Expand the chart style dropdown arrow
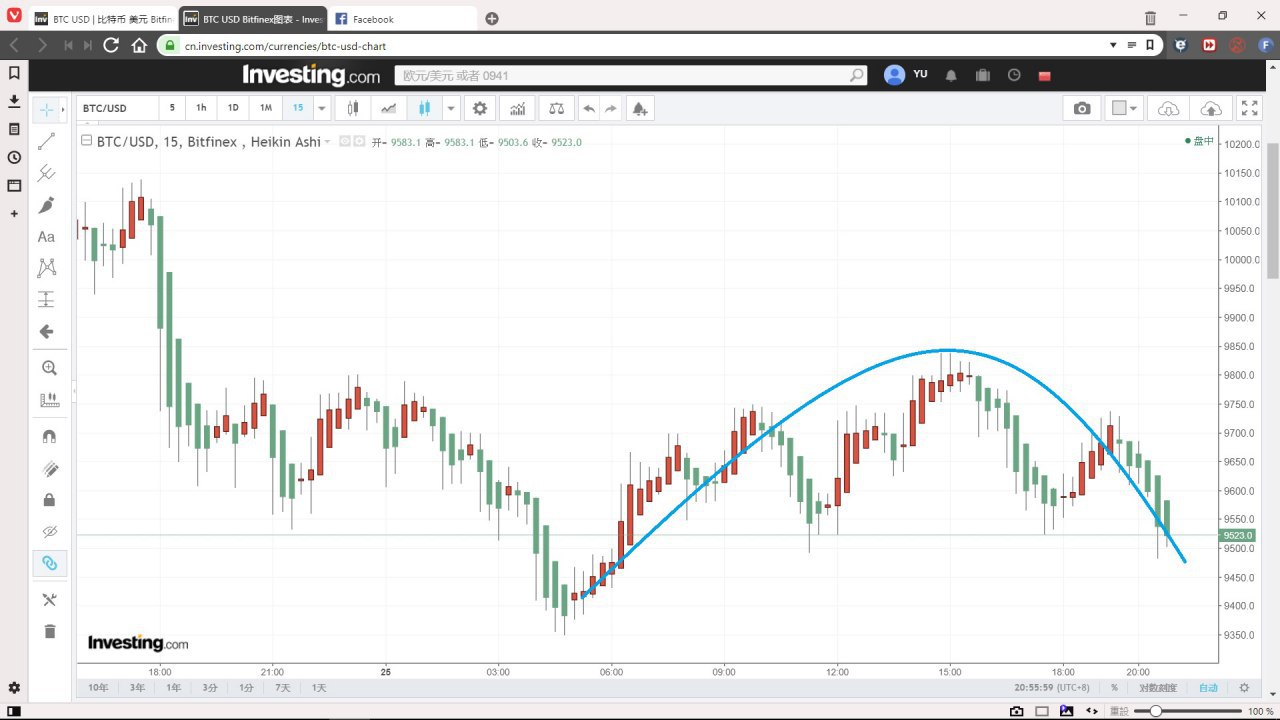This screenshot has height=720, width=1280. click(451, 108)
